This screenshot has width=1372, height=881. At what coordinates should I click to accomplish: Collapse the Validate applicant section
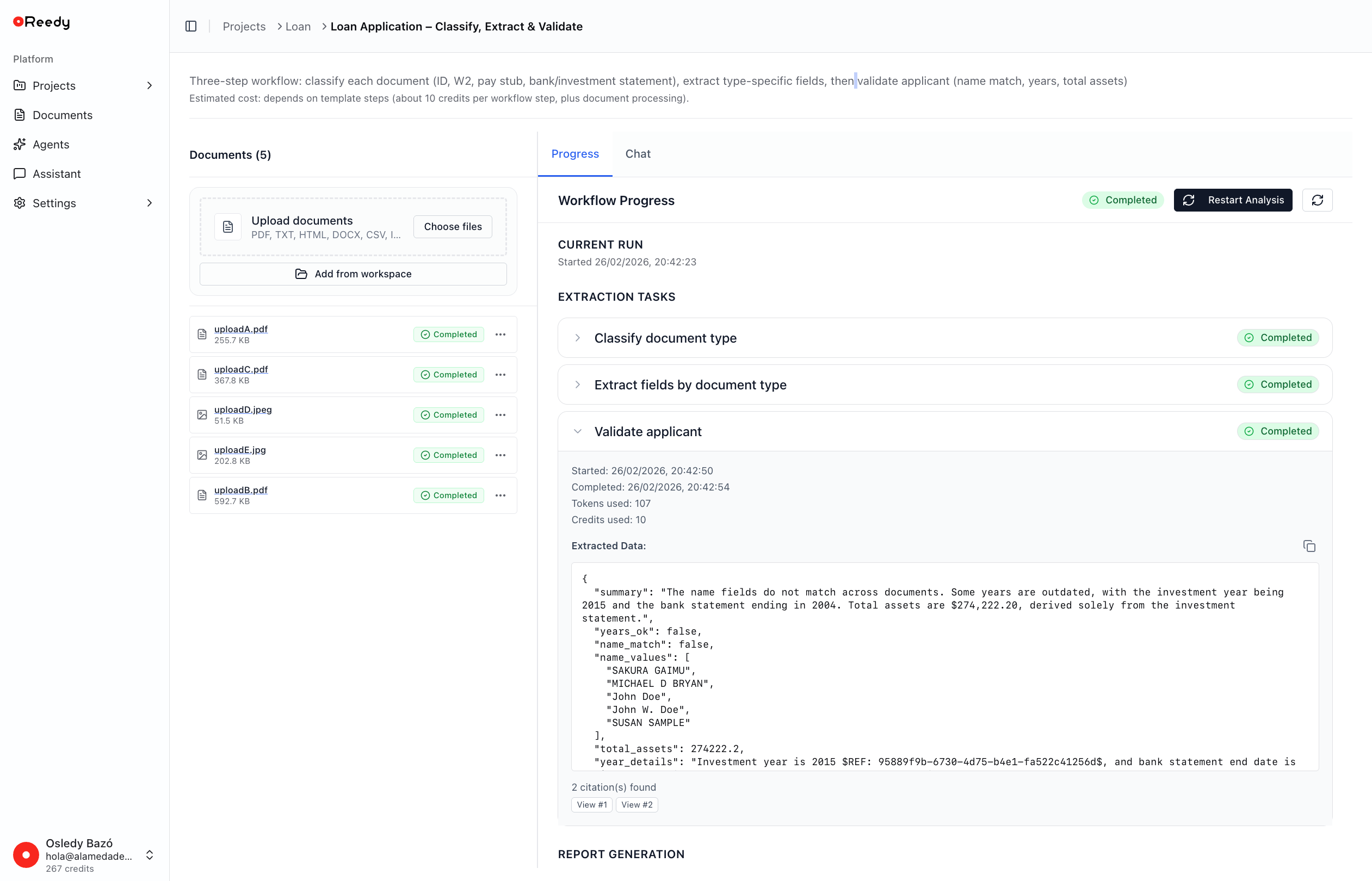[x=577, y=431]
